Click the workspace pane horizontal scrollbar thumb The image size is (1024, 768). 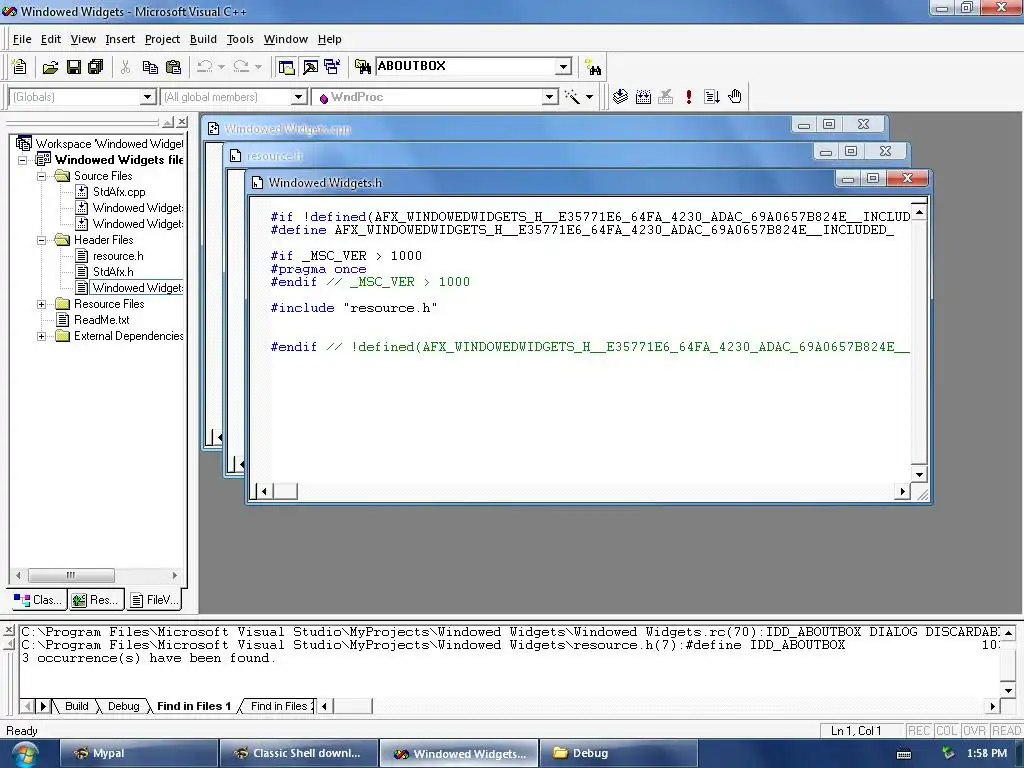pyautogui.click(x=71, y=575)
